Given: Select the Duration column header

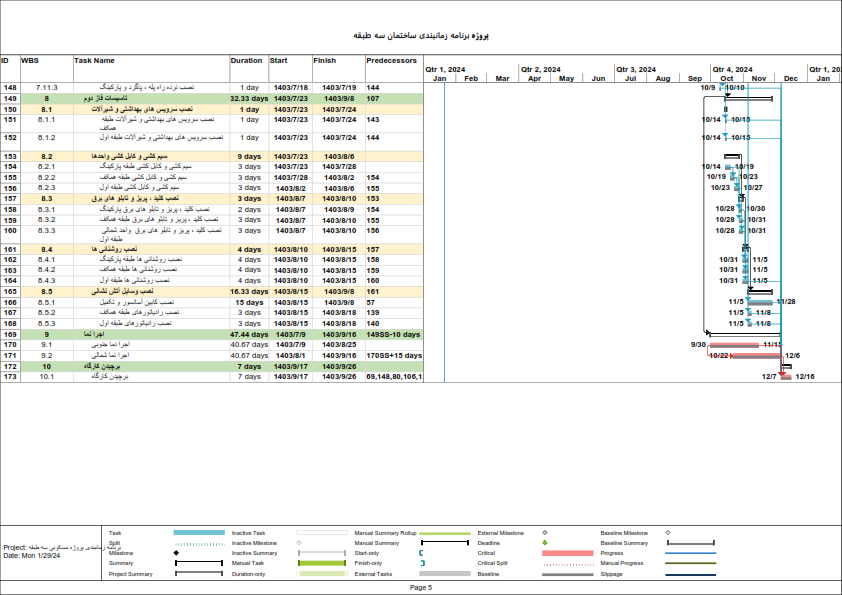Looking at the screenshot, I should pos(247,60).
